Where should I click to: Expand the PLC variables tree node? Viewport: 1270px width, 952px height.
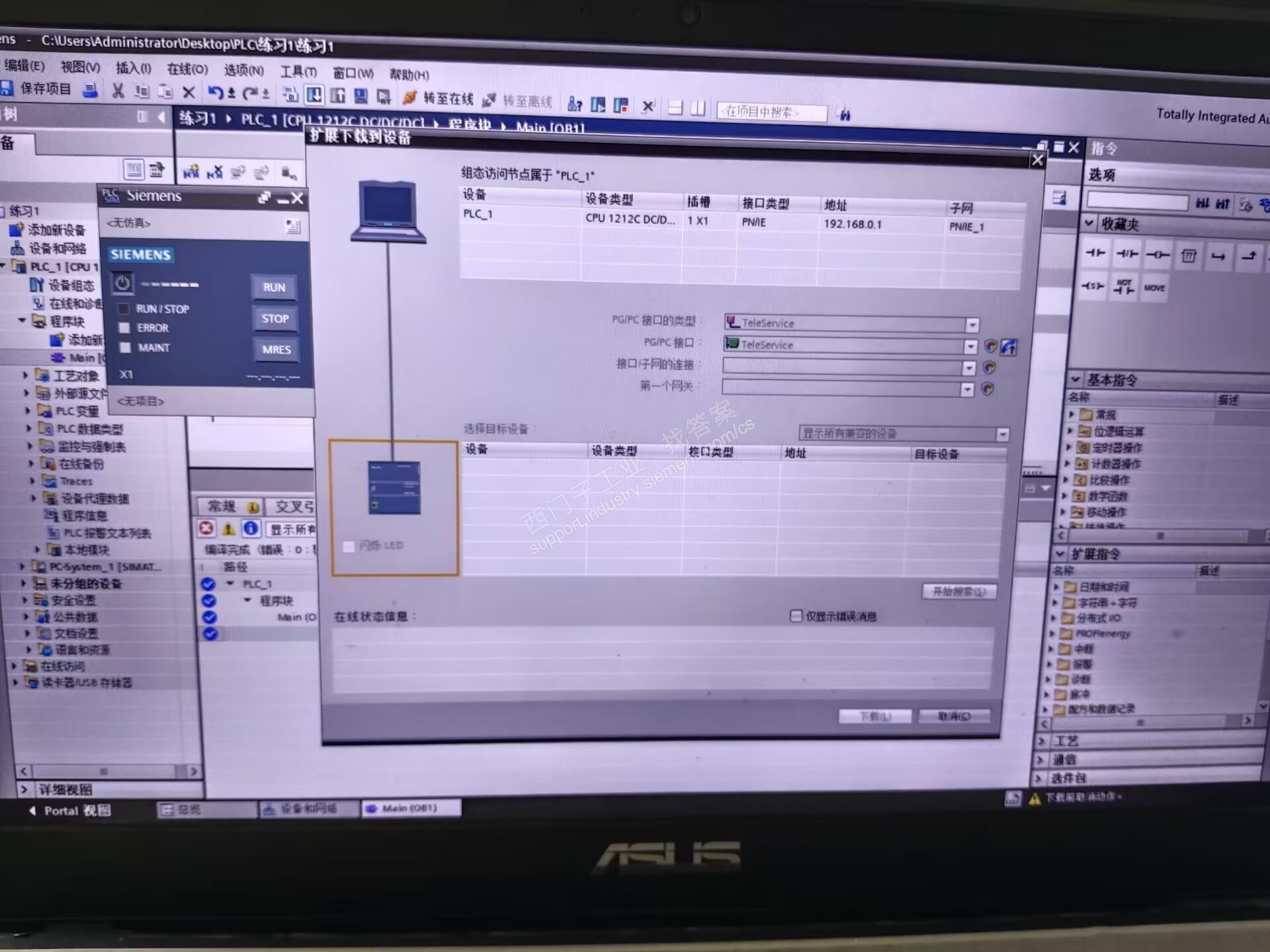(28, 411)
